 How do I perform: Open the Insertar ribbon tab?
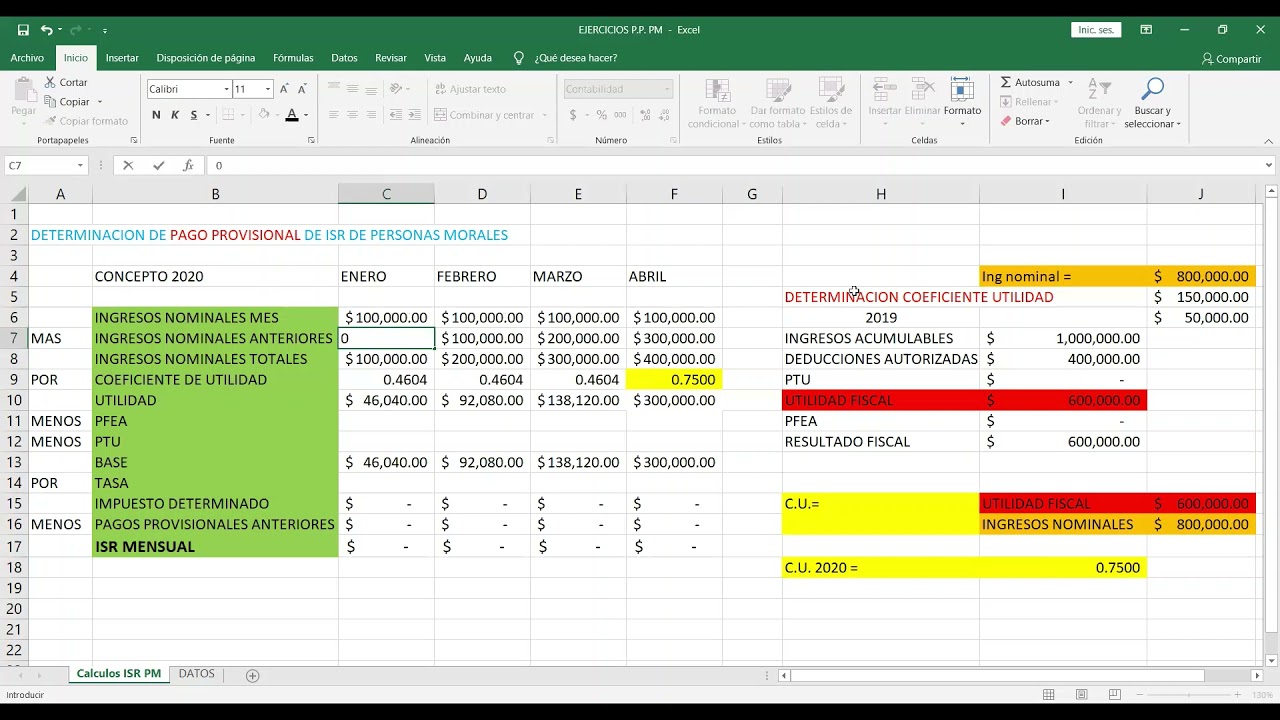(x=122, y=58)
